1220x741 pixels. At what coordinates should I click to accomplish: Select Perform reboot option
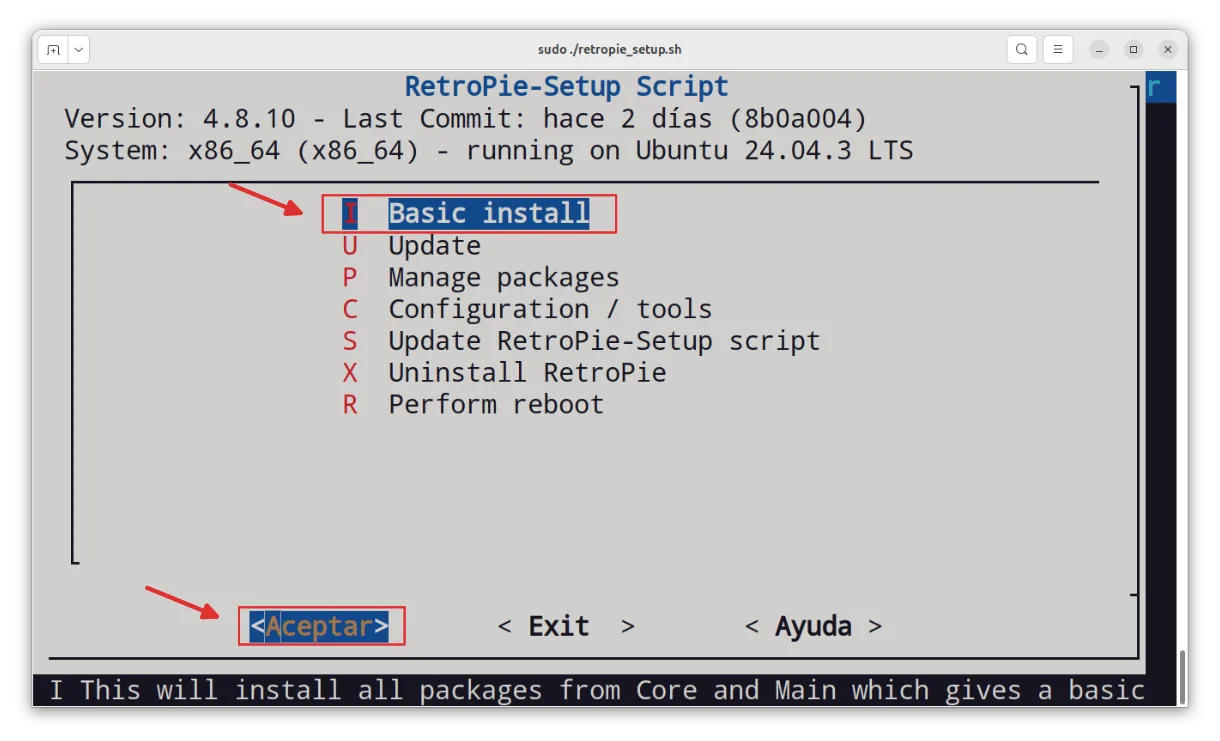[x=496, y=404]
